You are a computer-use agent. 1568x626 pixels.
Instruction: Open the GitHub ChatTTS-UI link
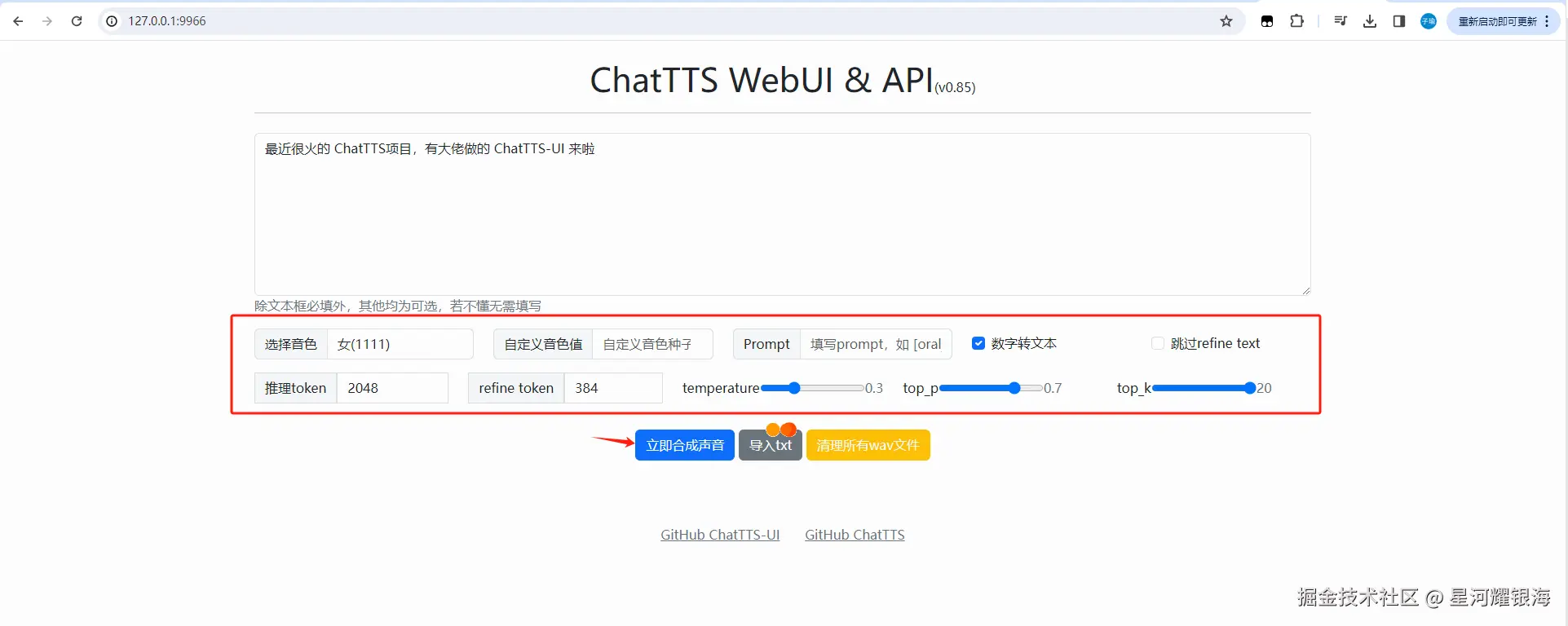pyautogui.click(x=720, y=535)
